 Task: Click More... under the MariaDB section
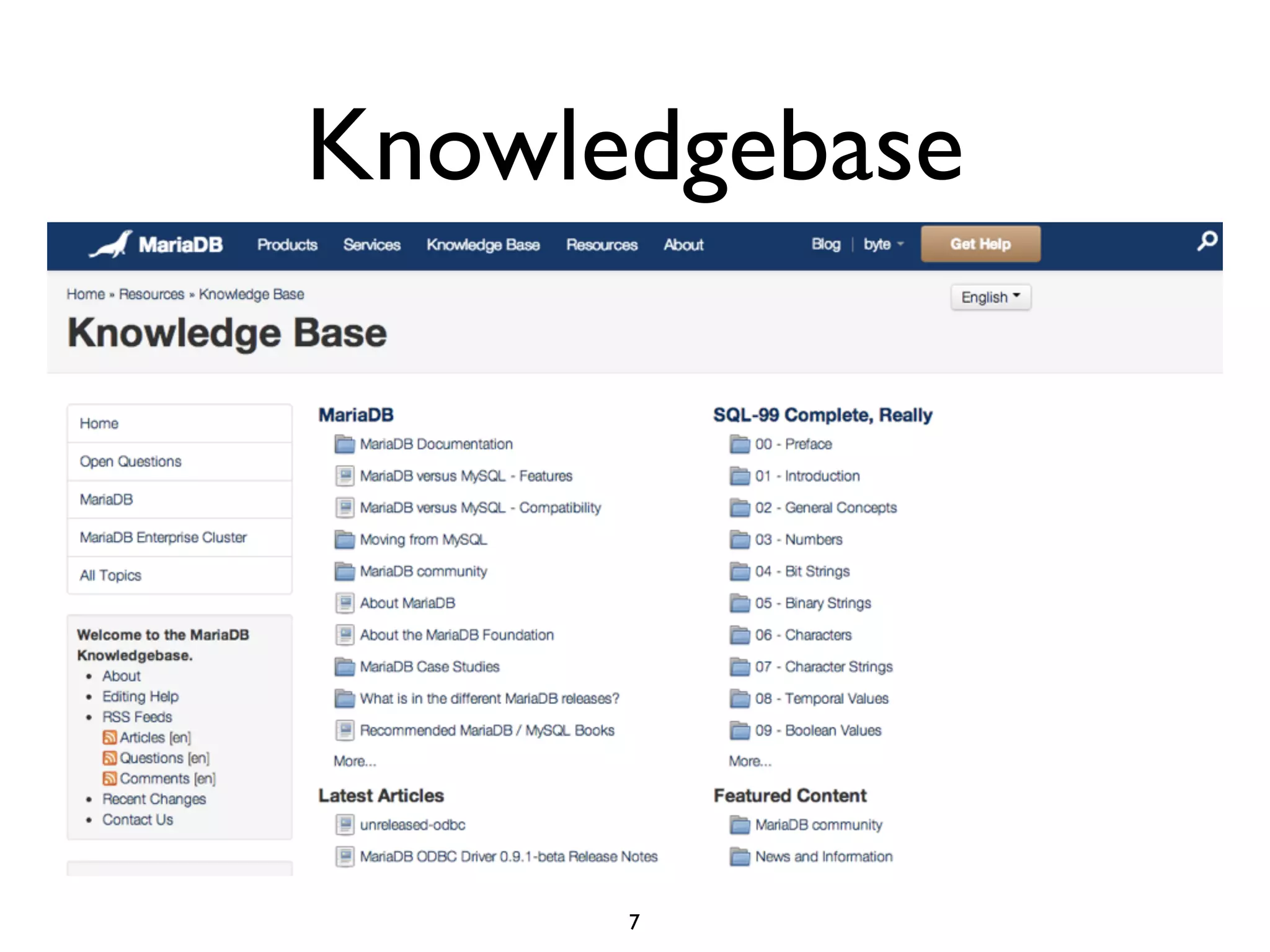click(x=355, y=761)
